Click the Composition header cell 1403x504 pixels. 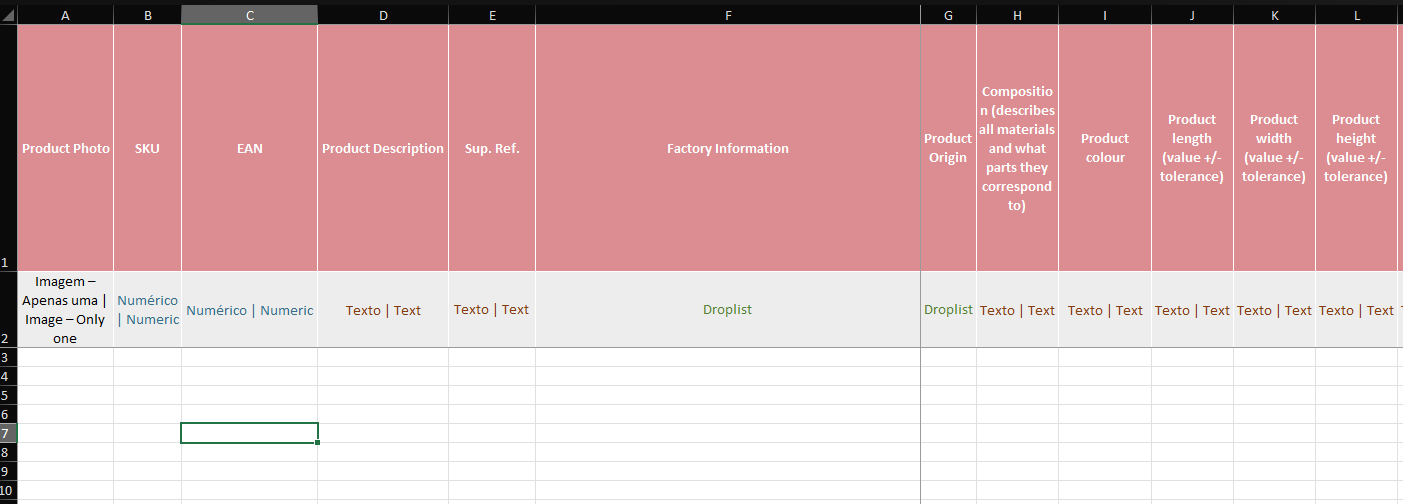(1017, 148)
